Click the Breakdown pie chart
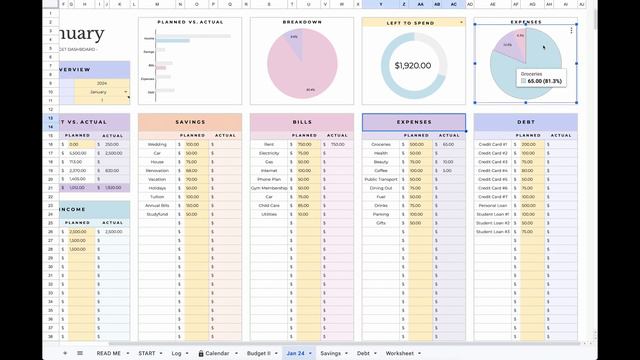640x360 pixels. pos(302,63)
